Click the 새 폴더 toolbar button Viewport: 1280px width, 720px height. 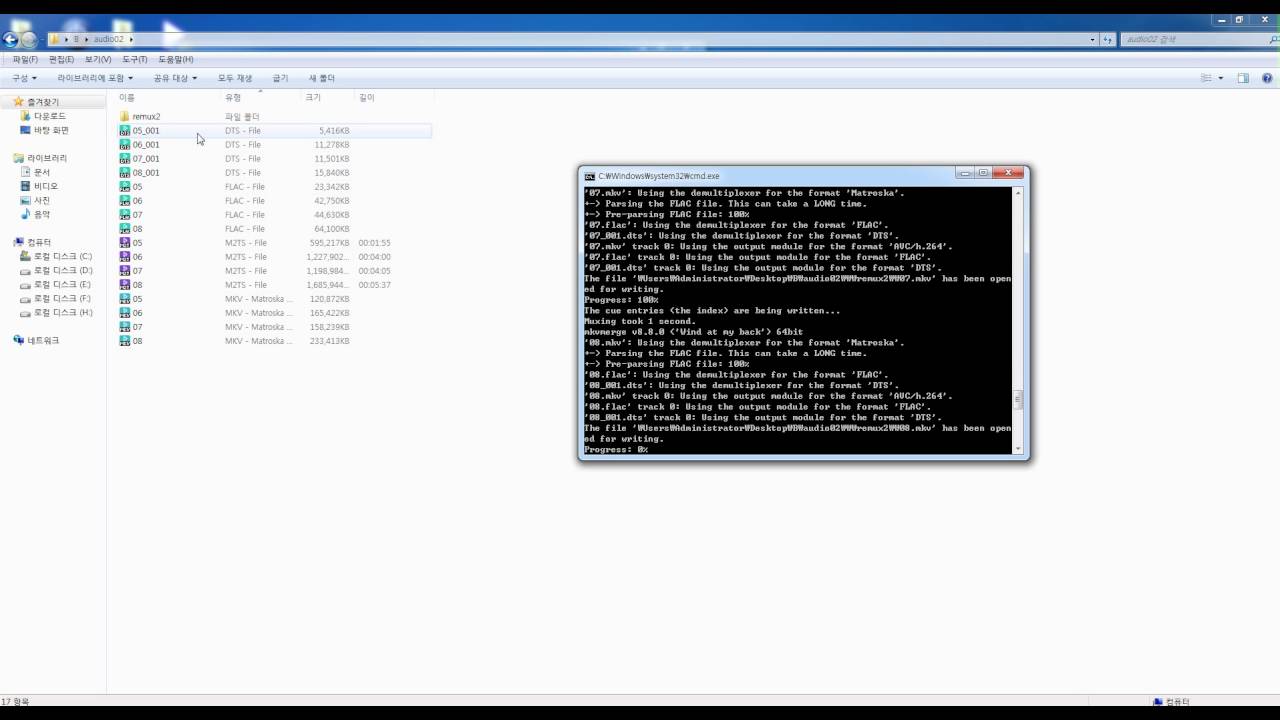point(322,78)
